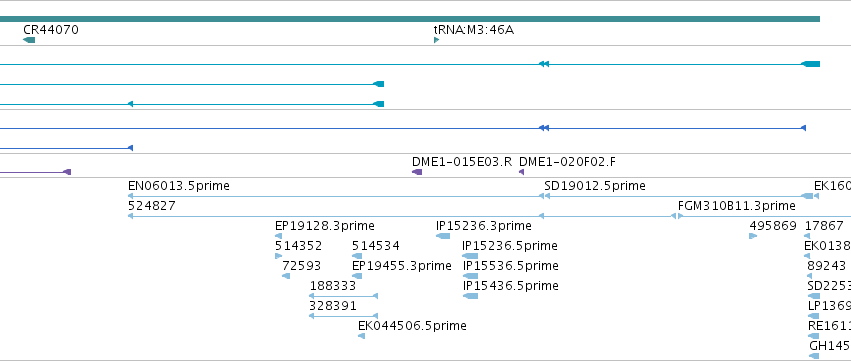This screenshot has width=851, height=361.
Task: Select the 514534 EST feature glyph
Action: (357, 256)
